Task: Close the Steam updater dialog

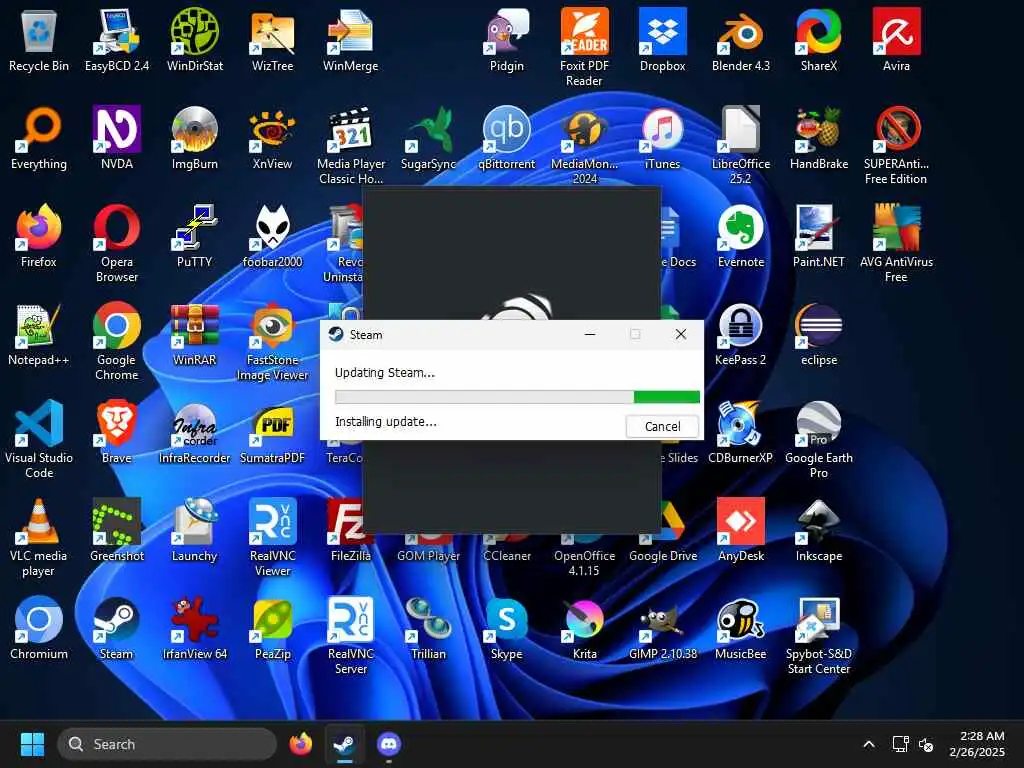Action: (x=680, y=334)
